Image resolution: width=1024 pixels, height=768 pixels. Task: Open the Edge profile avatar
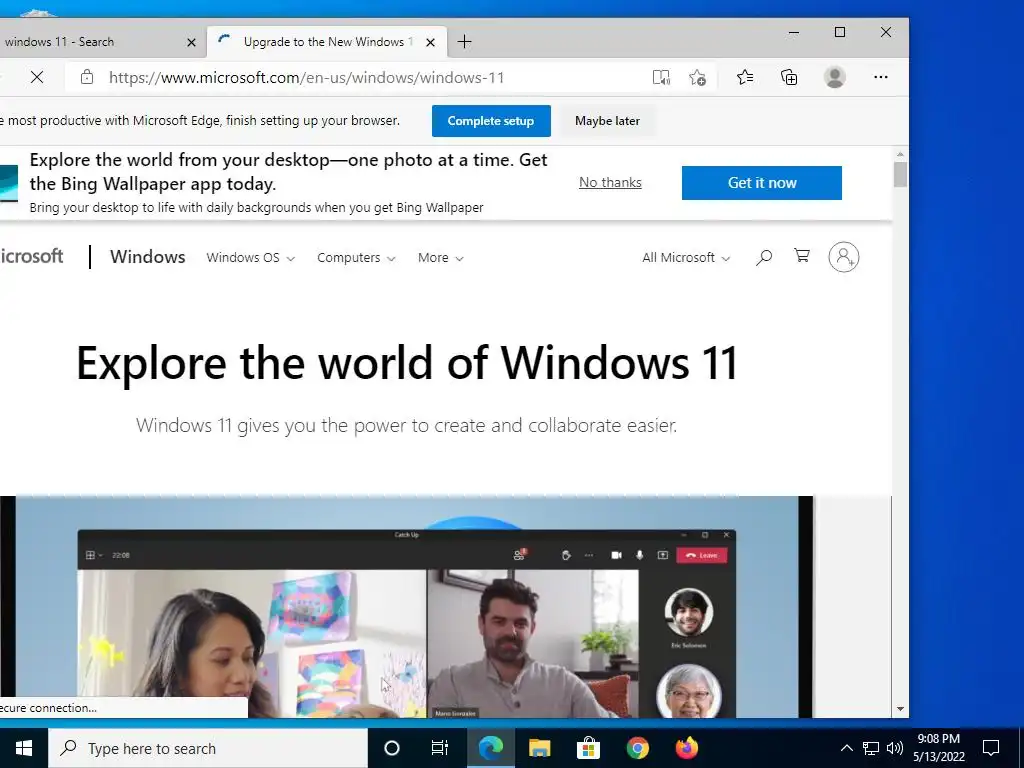[835, 77]
